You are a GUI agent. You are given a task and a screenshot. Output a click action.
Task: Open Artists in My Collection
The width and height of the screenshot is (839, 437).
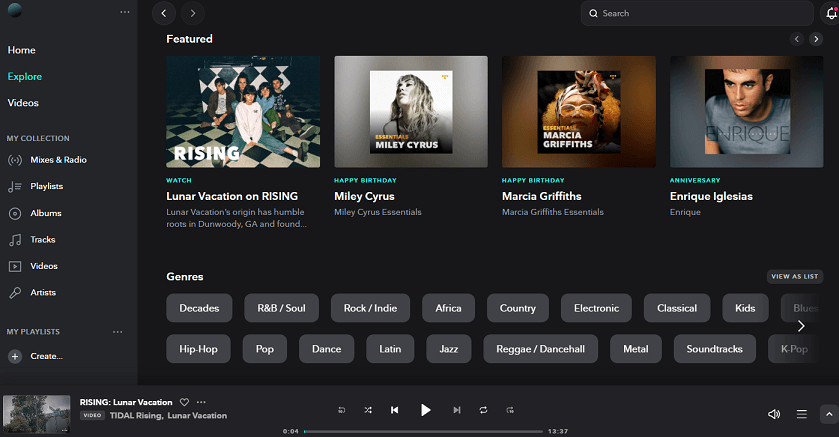[32, 293]
